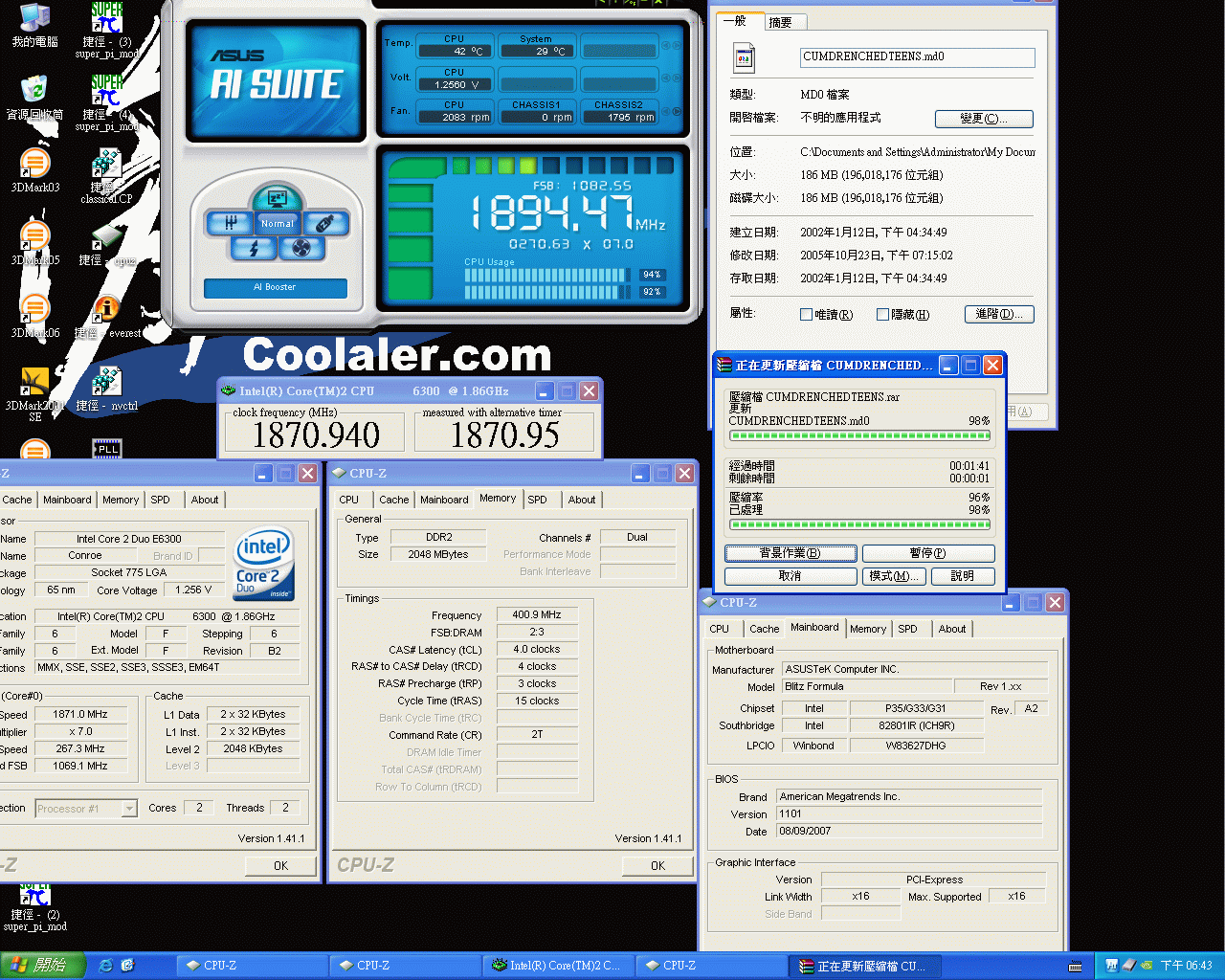Select the gear shift mode icon in AI Suite
Screen dimensions: 1225x980
click(x=230, y=223)
